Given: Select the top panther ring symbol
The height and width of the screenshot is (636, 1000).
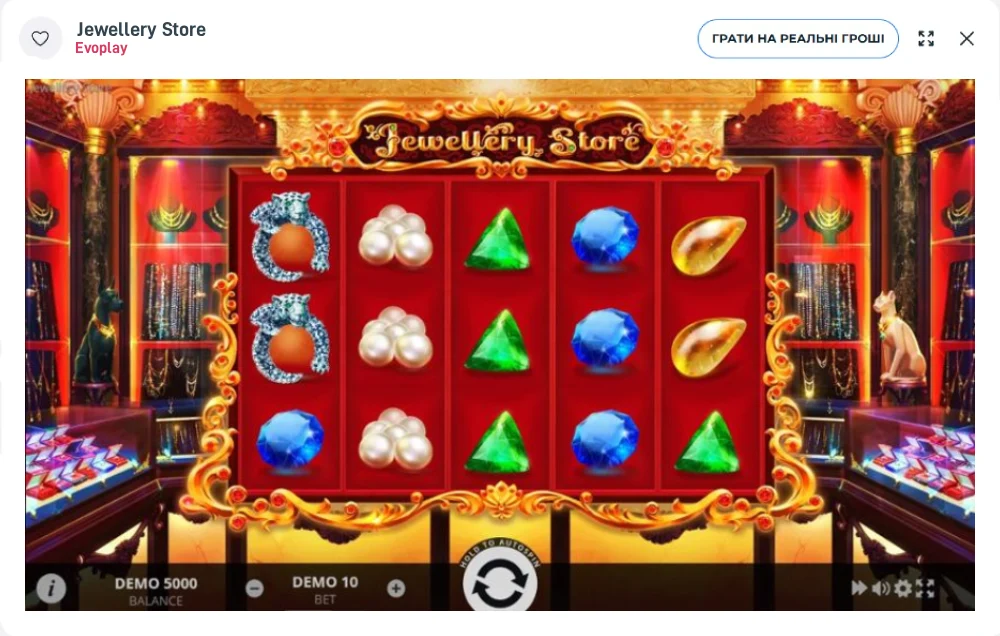Looking at the screenshot, I should pos(290,237).
